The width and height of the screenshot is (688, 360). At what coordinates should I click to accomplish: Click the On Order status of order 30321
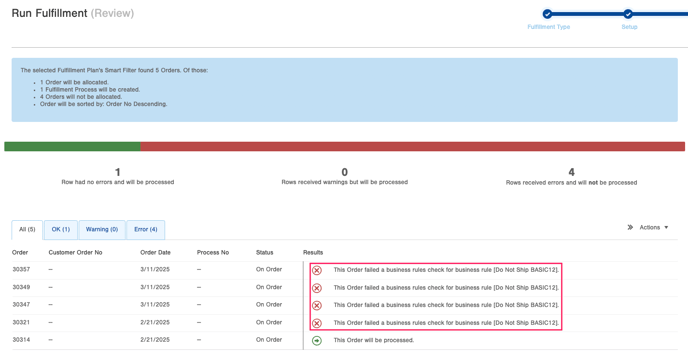coord(269,322)
